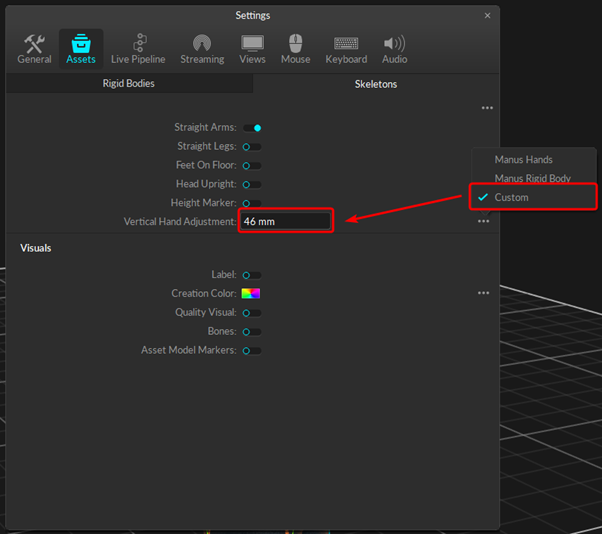The width and height of the screenshot is (602, 534).
Task: Choose Manus Hands from the menu
Action: point(523,160)
